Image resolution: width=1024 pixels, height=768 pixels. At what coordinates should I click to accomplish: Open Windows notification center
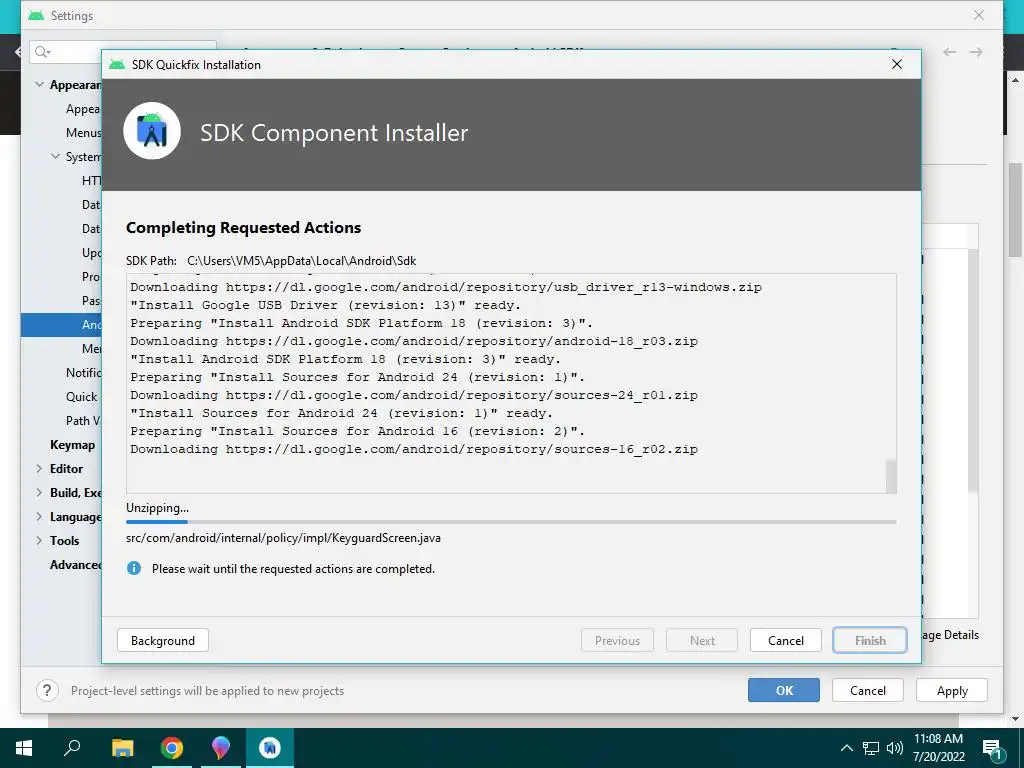(x=993, y=750)
